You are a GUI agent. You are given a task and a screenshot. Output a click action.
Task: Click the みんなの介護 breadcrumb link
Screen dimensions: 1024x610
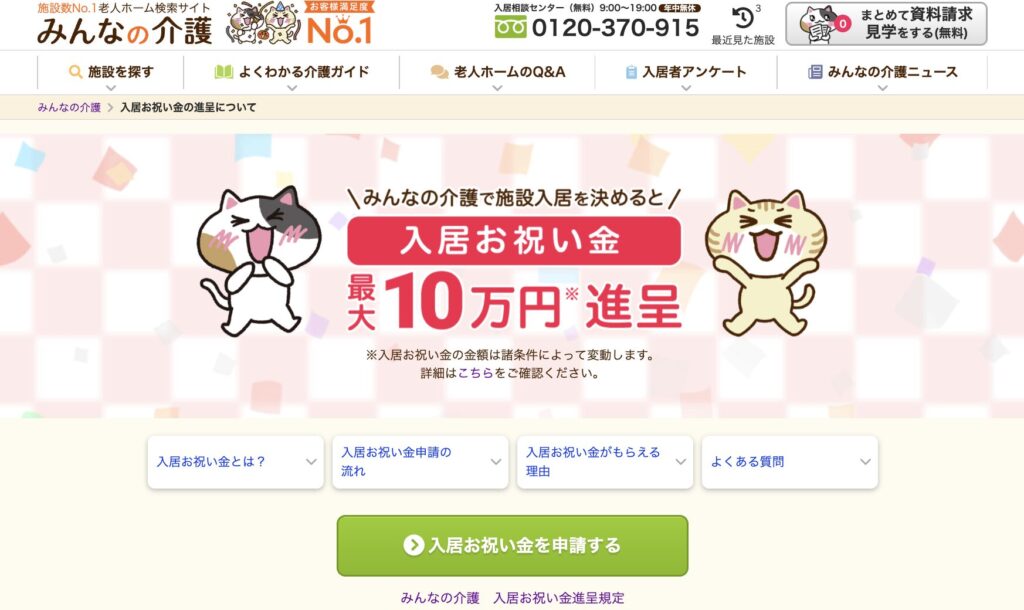pos(69,107)
